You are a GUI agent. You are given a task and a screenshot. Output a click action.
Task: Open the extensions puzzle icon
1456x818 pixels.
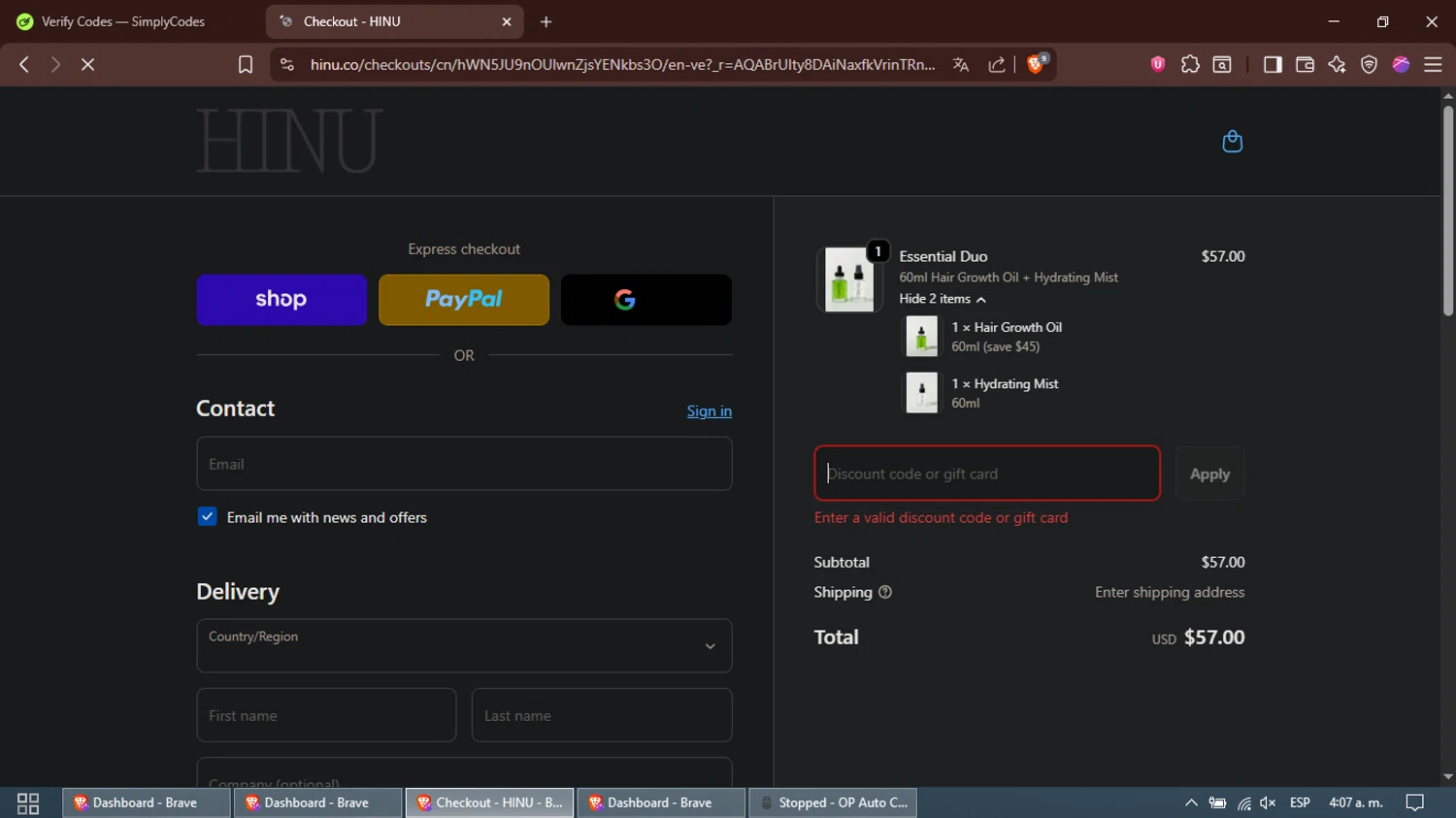click(1190, 64)
